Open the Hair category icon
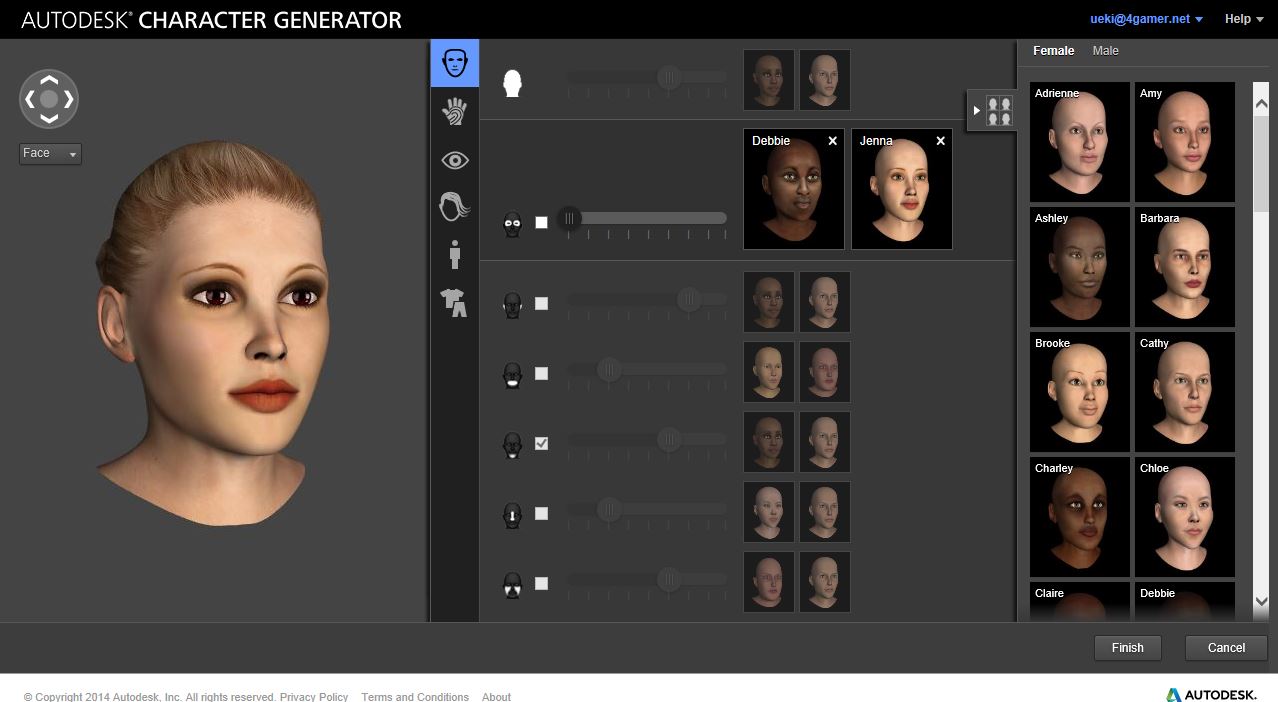The width and height of the screenshot is (1278, 702). [x=455, y=207]
